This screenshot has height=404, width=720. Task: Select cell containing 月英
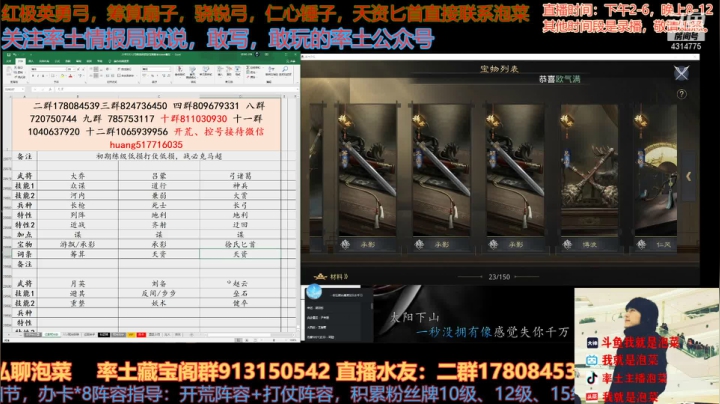click(78, 284)
